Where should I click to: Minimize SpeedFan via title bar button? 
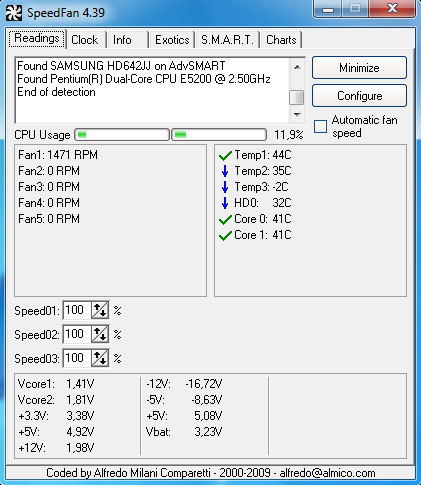tap(328, 9)
